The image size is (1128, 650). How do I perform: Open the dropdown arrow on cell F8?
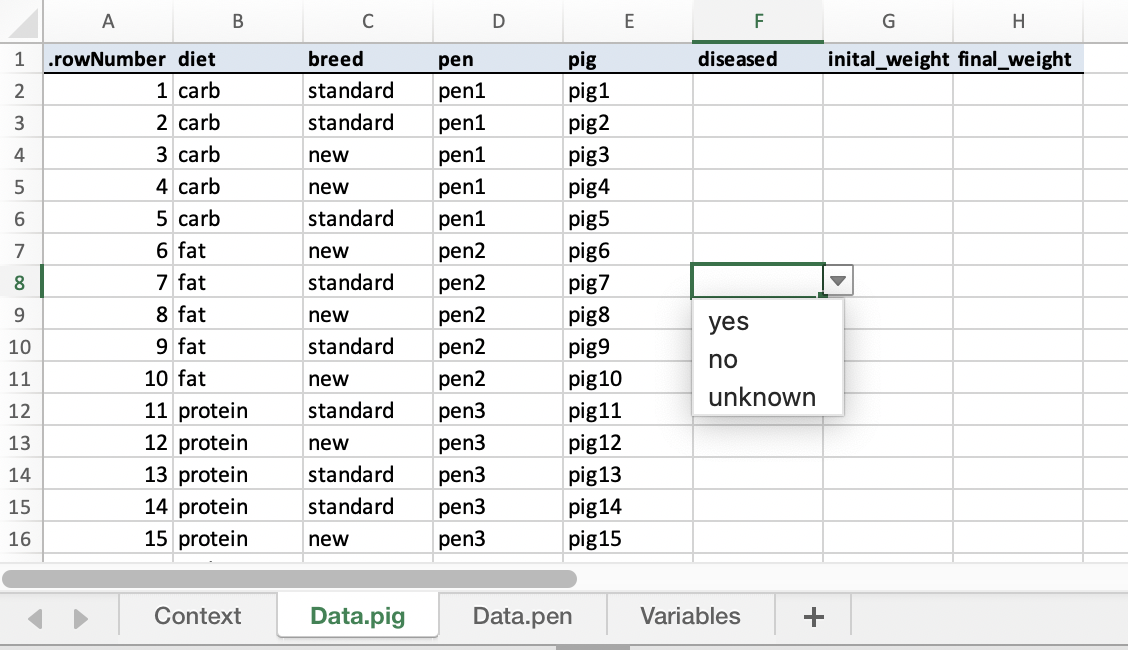(839, 283)
